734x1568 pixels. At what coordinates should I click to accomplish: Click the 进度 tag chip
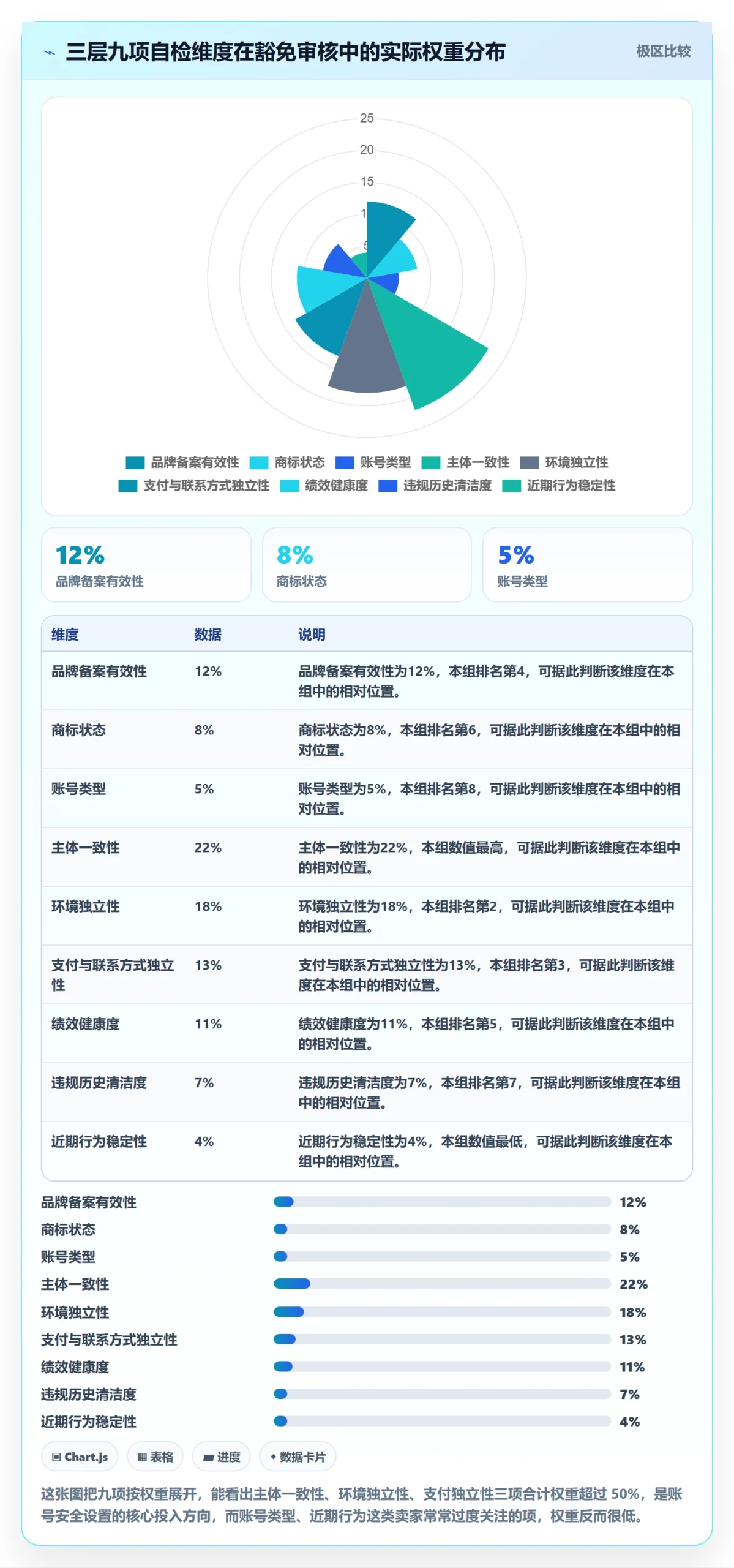[x=221, y=1457]
